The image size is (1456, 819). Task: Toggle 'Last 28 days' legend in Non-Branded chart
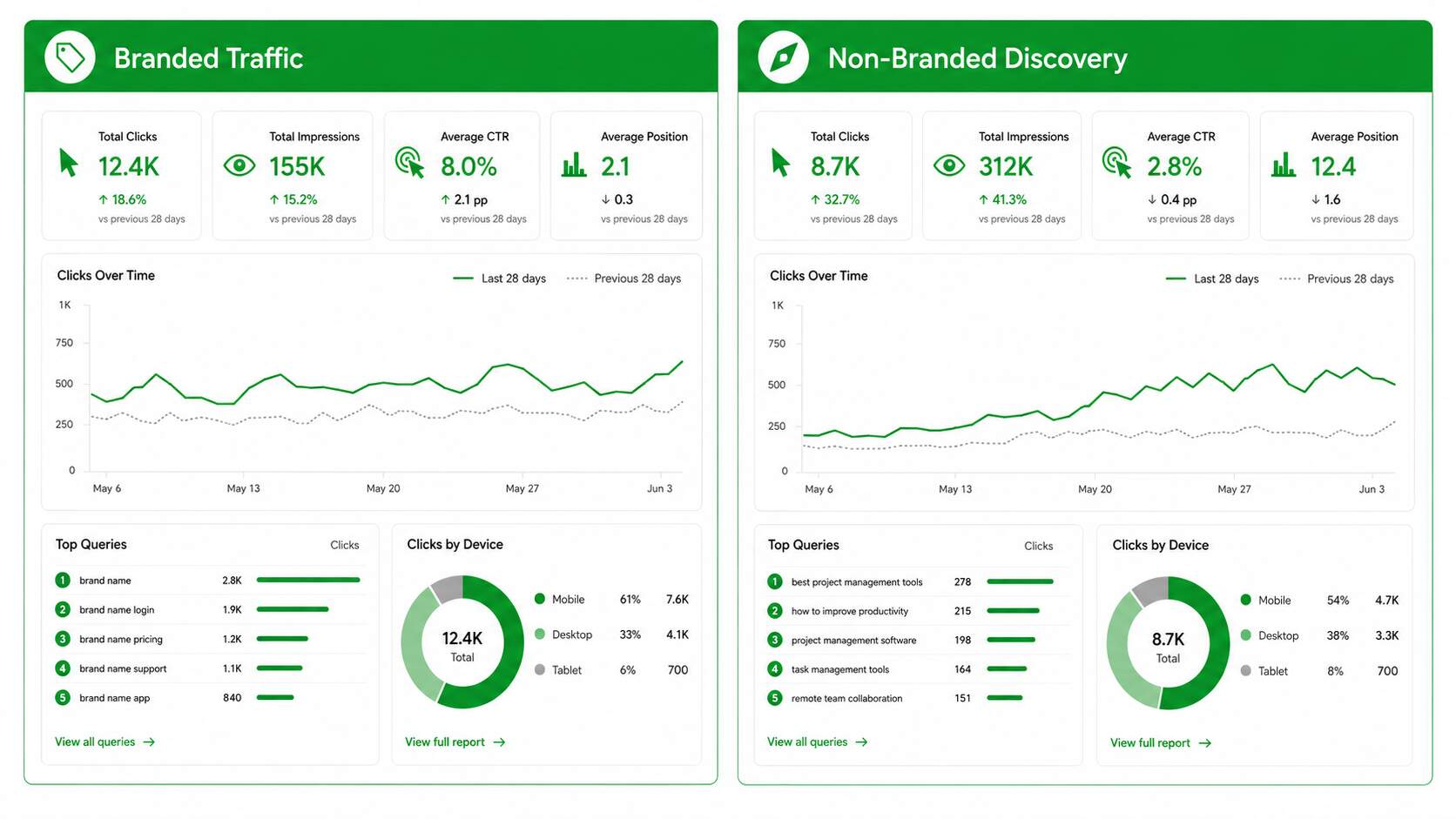1211,279
